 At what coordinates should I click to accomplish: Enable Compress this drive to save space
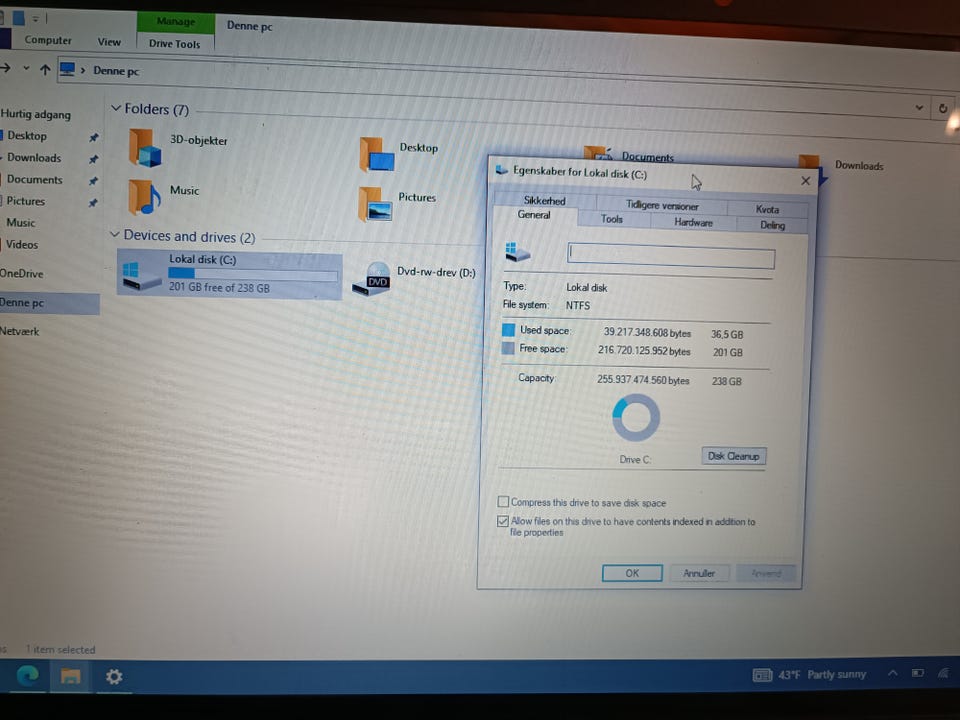503,502
